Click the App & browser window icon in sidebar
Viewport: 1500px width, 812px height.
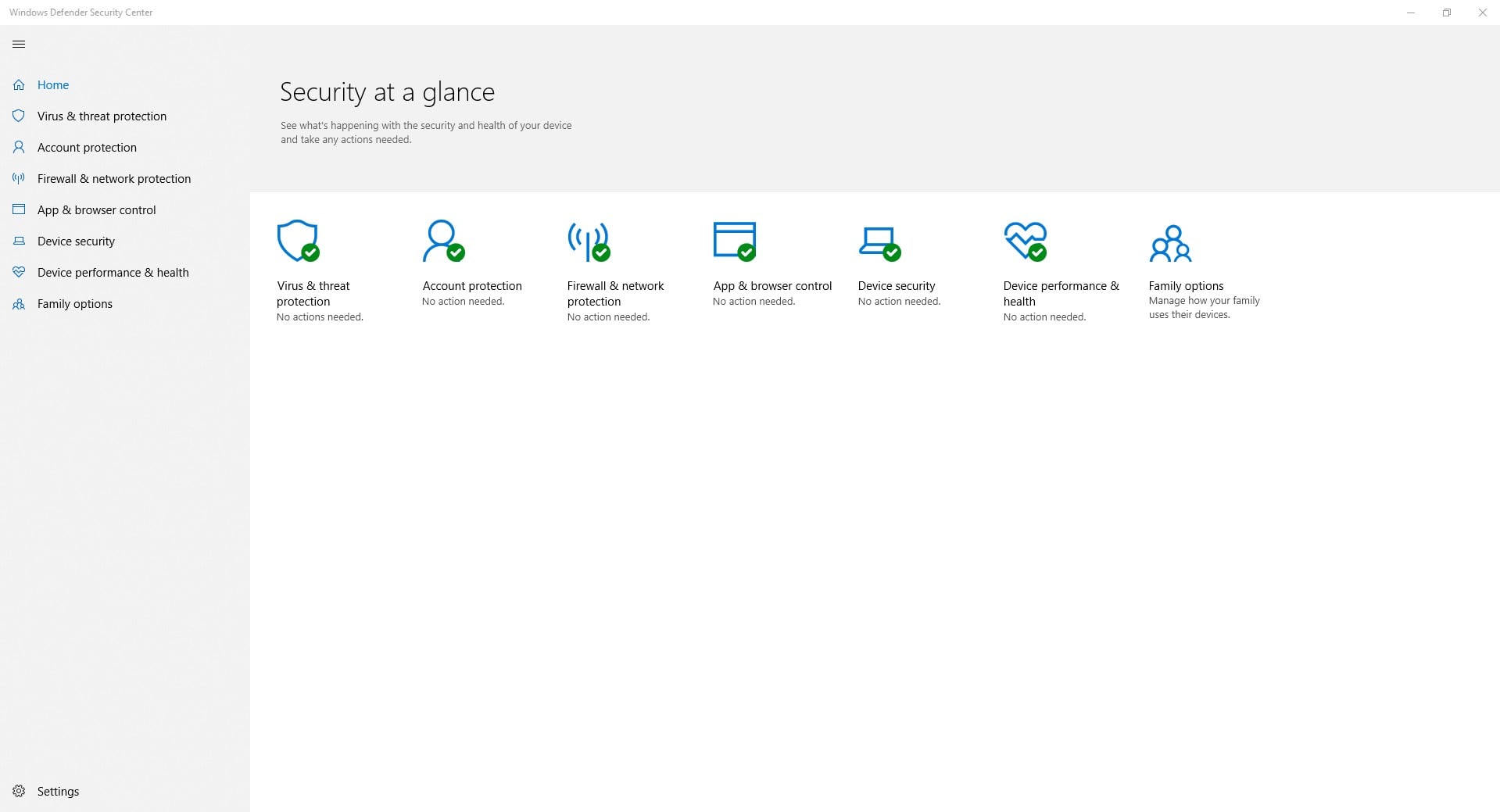[19, 209]
